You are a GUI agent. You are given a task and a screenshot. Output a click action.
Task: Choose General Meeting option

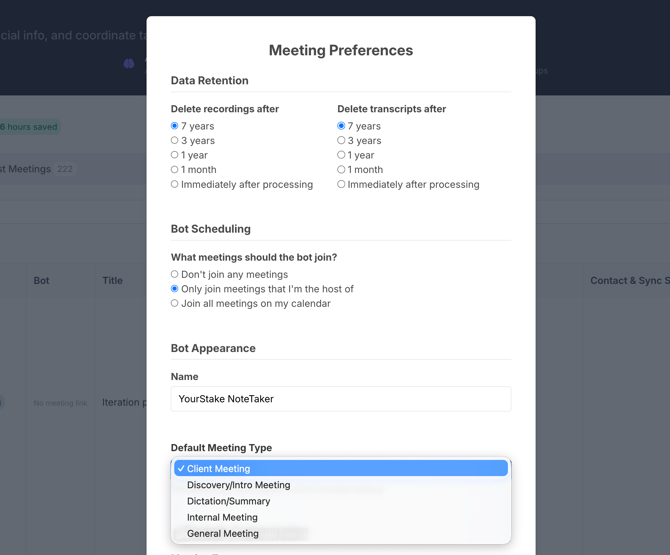(x=223, y=533)
